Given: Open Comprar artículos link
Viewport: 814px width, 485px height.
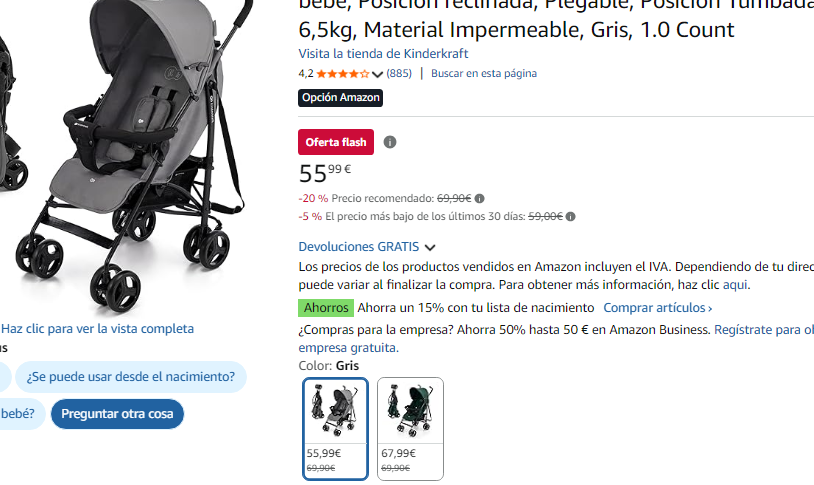Looking at the screenshot, I should pyautogui.click(x=658, y=307).
